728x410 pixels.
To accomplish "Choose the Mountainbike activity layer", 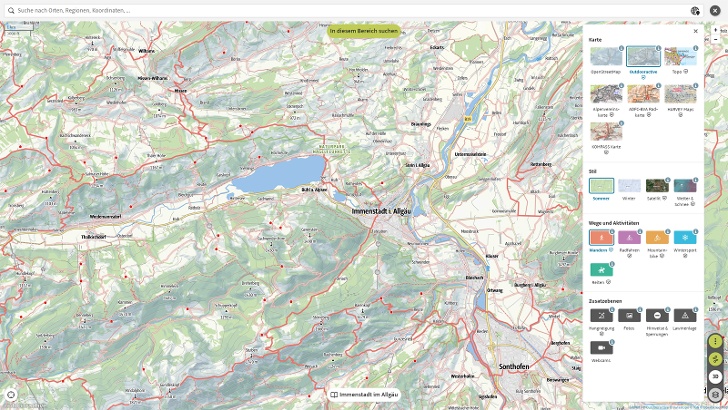I will [x=657, y=238].
